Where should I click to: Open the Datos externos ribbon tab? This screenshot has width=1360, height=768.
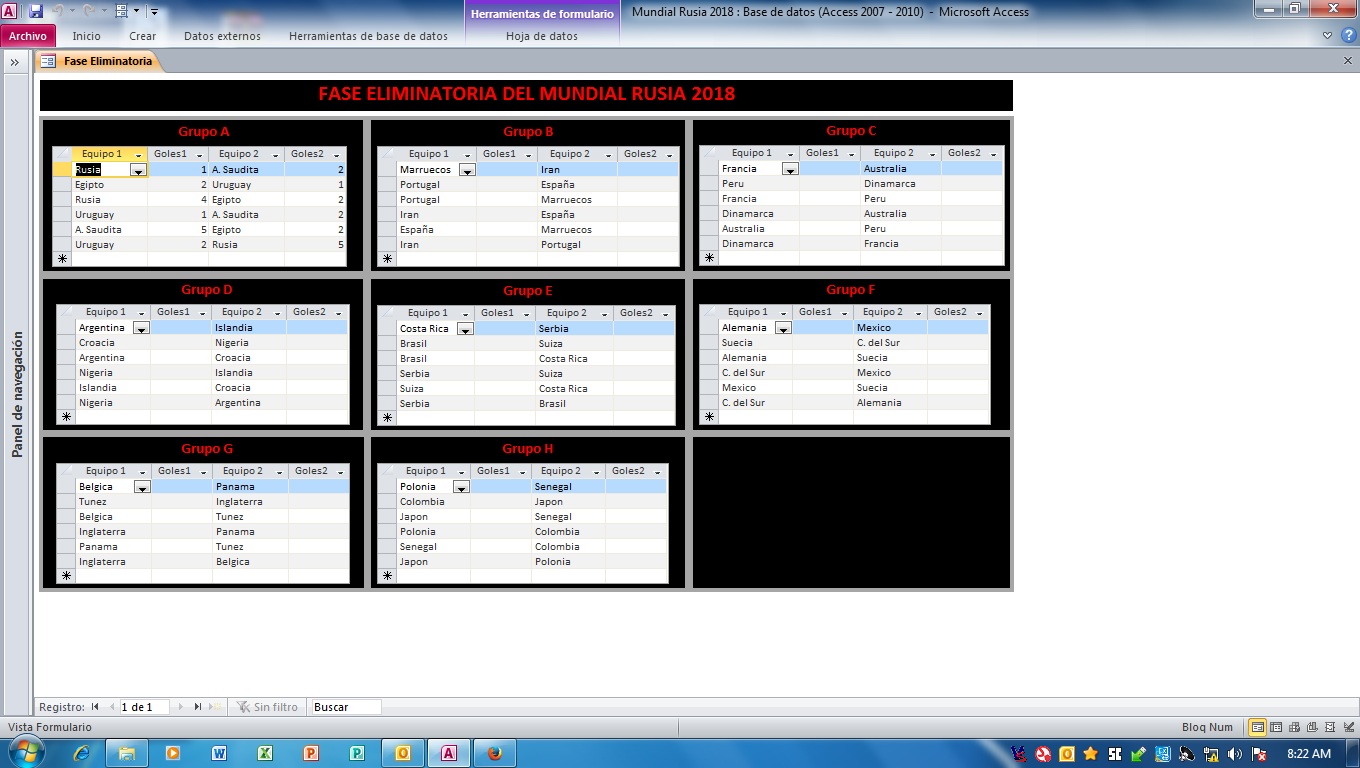(222, 36)
